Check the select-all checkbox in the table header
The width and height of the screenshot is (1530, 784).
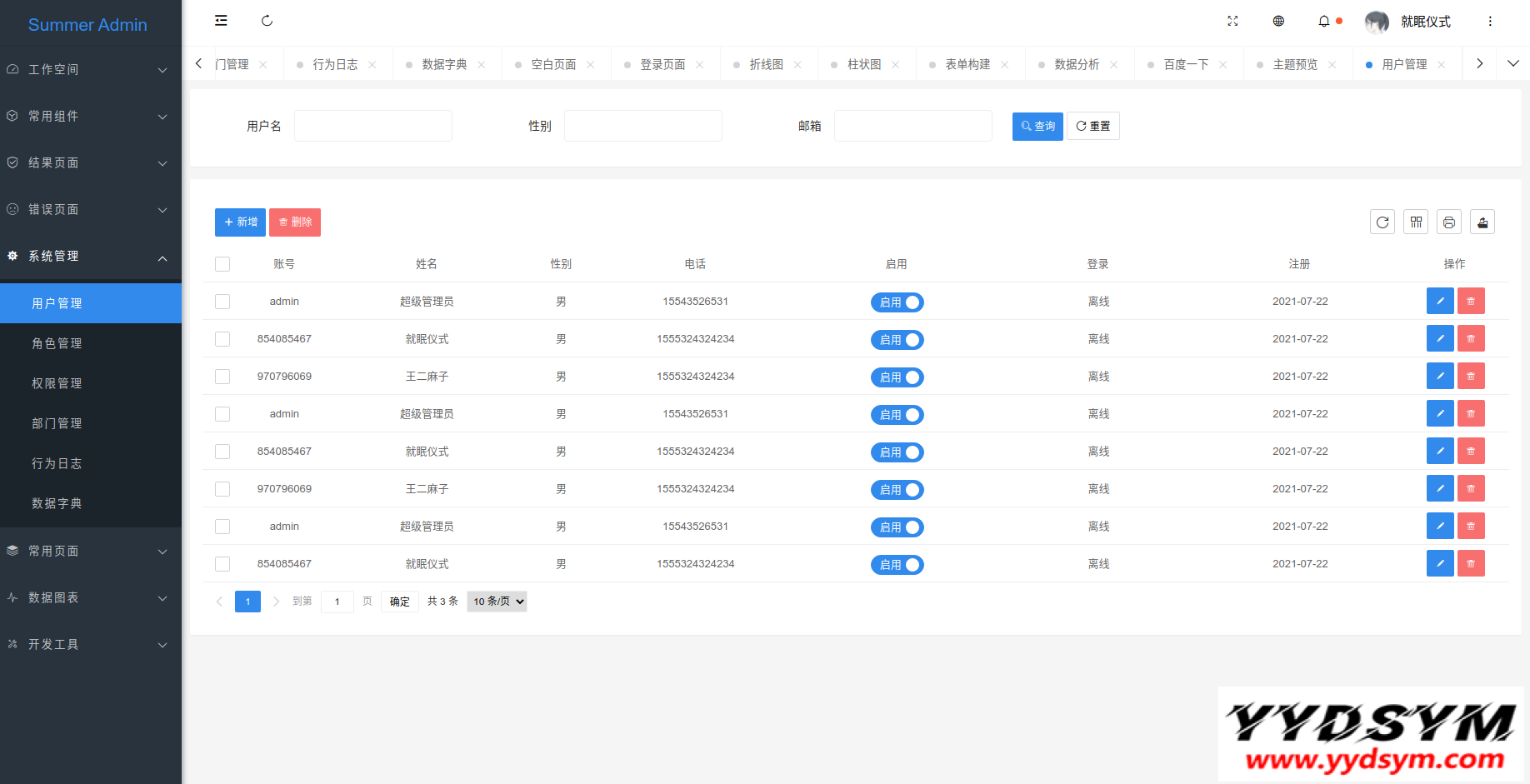coord(222,264)
